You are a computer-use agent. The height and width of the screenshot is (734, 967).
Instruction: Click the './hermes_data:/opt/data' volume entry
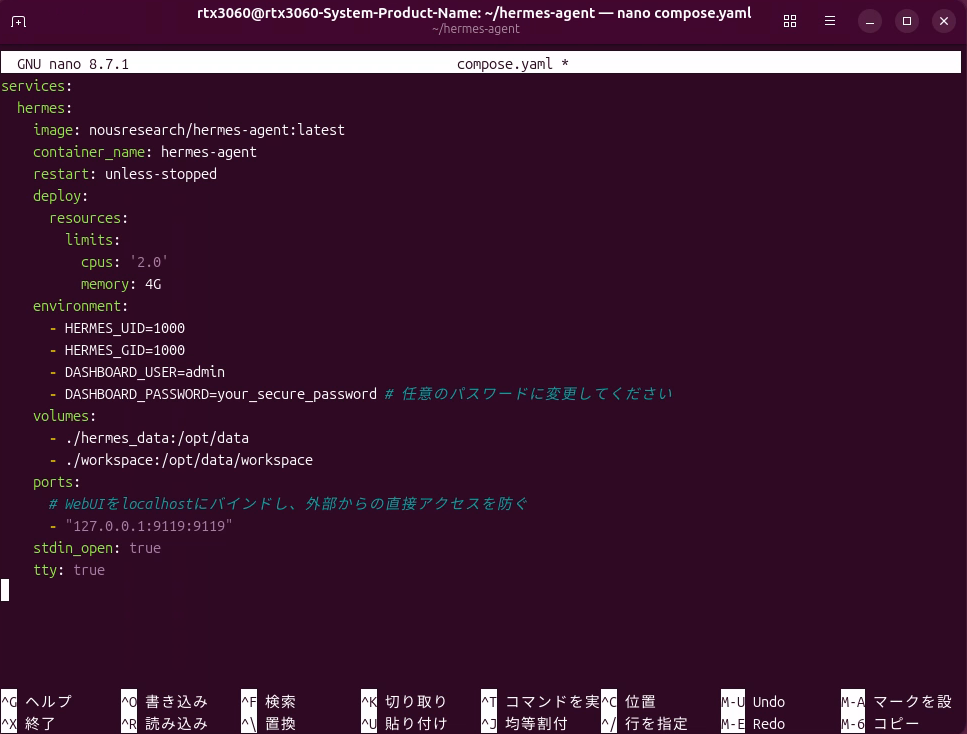(x=157, y=438)
